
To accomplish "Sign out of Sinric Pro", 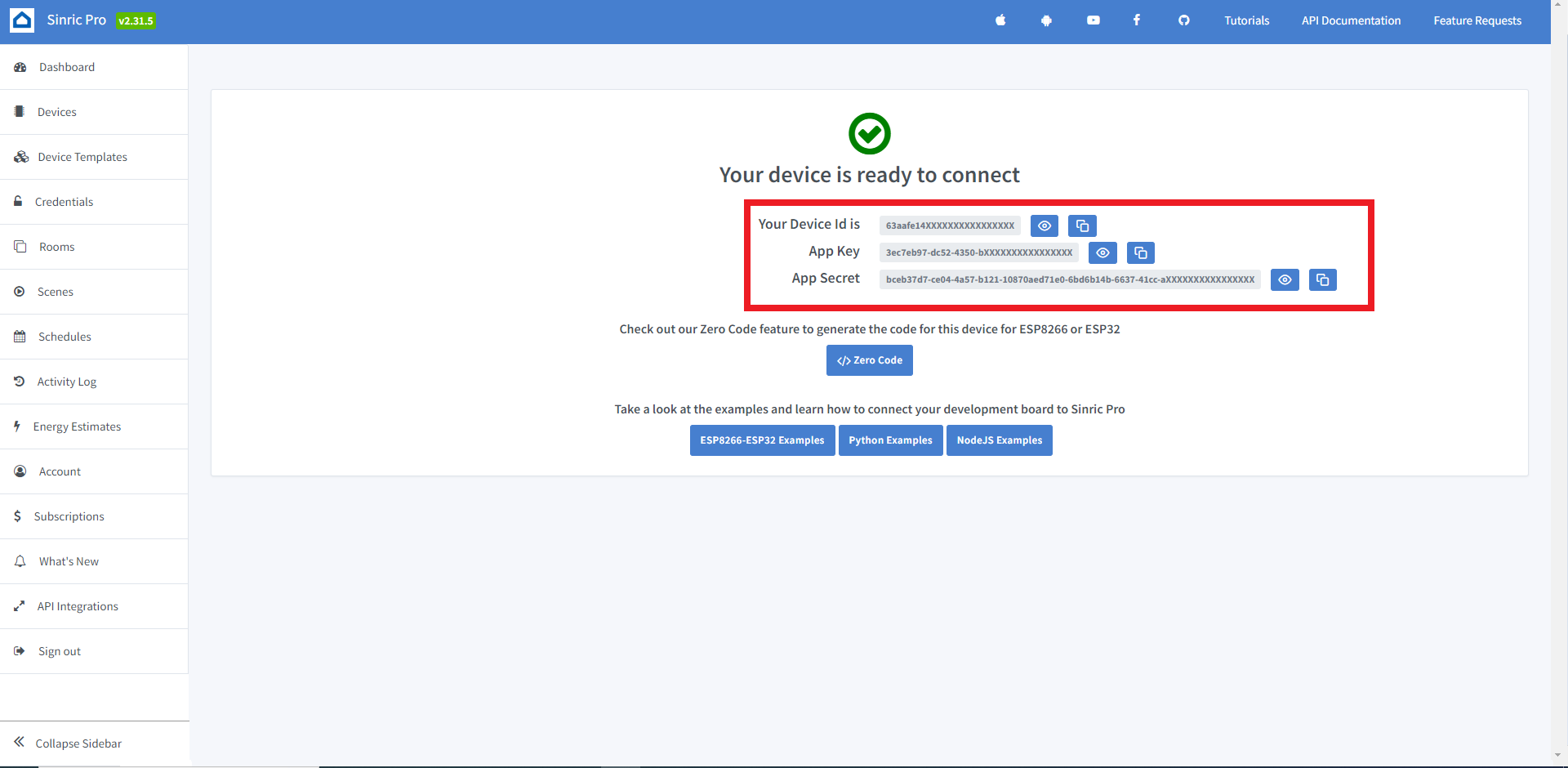I will [x=94, y=651].
